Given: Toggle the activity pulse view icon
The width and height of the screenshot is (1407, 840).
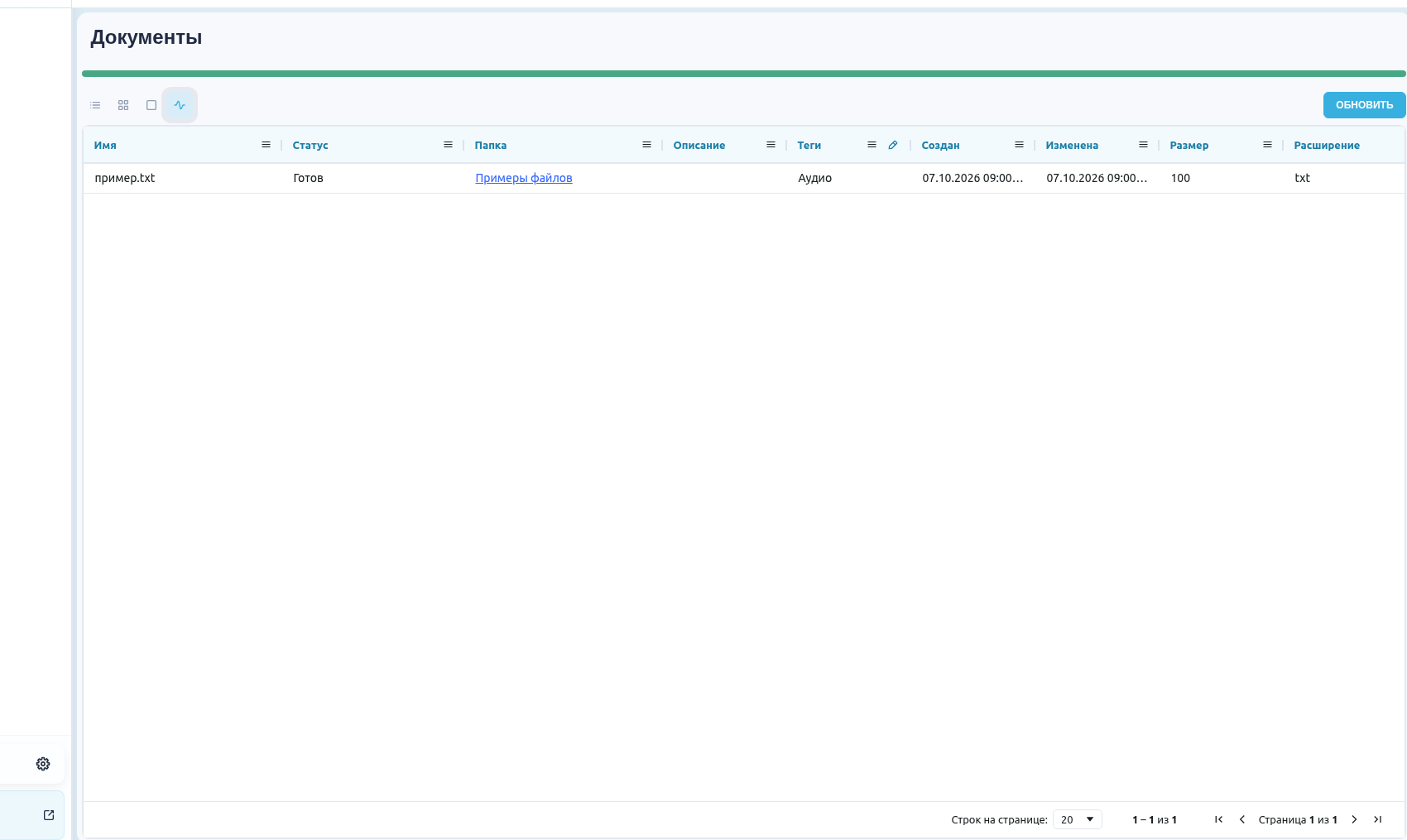Looking at the screenshot, I should [180, 105].
